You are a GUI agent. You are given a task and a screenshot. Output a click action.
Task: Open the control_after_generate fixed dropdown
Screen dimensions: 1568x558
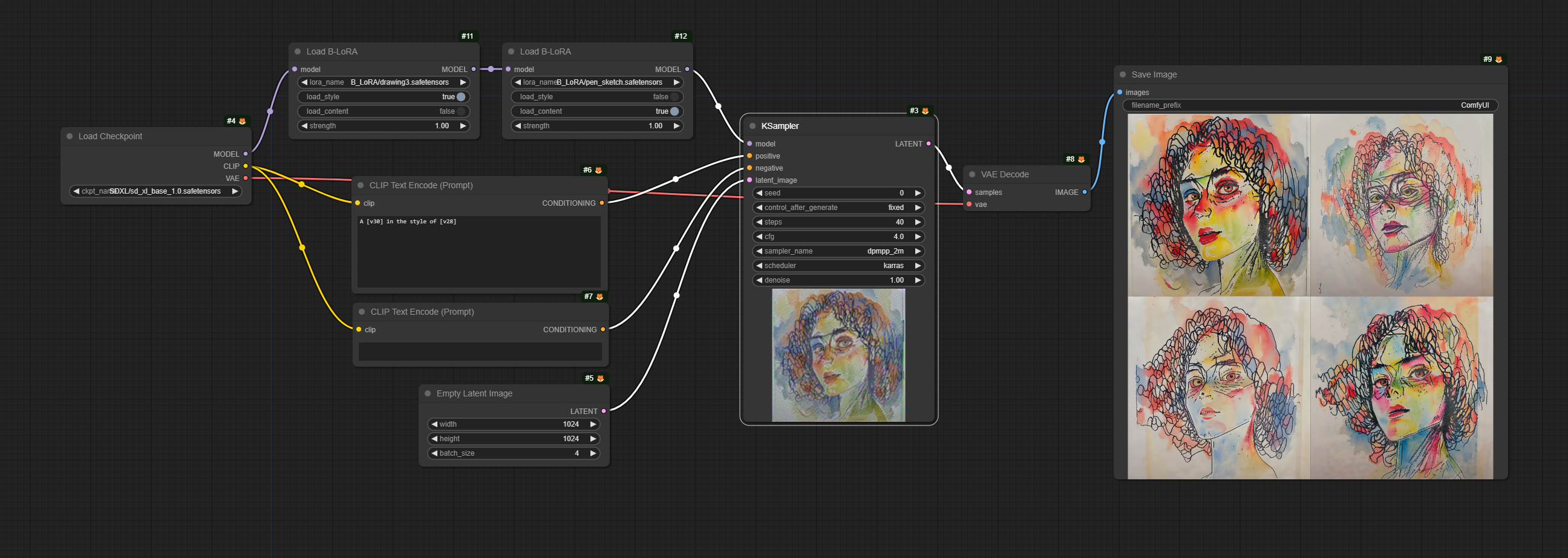pos(839,208)
